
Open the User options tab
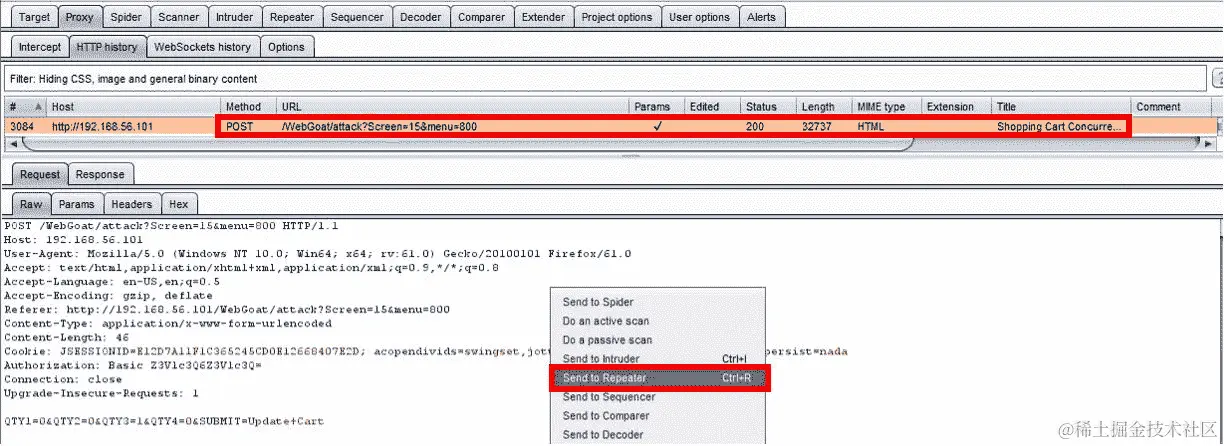coord(700,16)
